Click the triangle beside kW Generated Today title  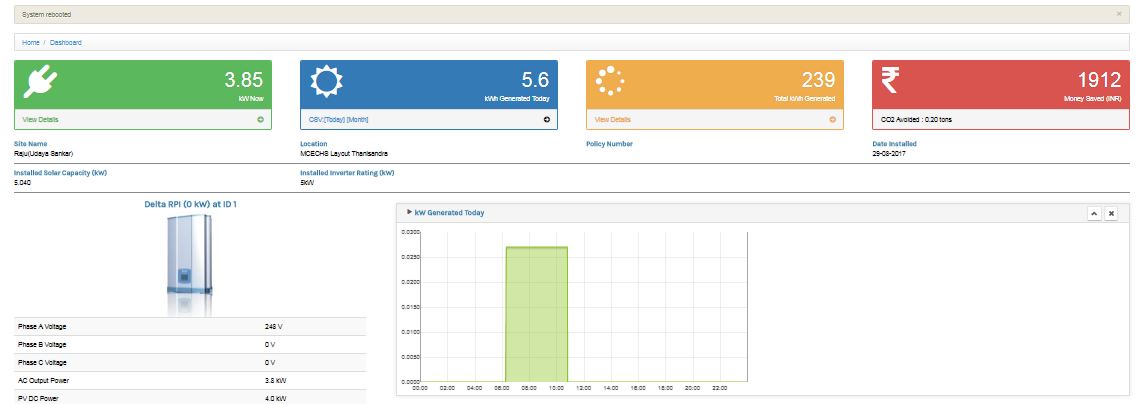[x=409, y=213]
